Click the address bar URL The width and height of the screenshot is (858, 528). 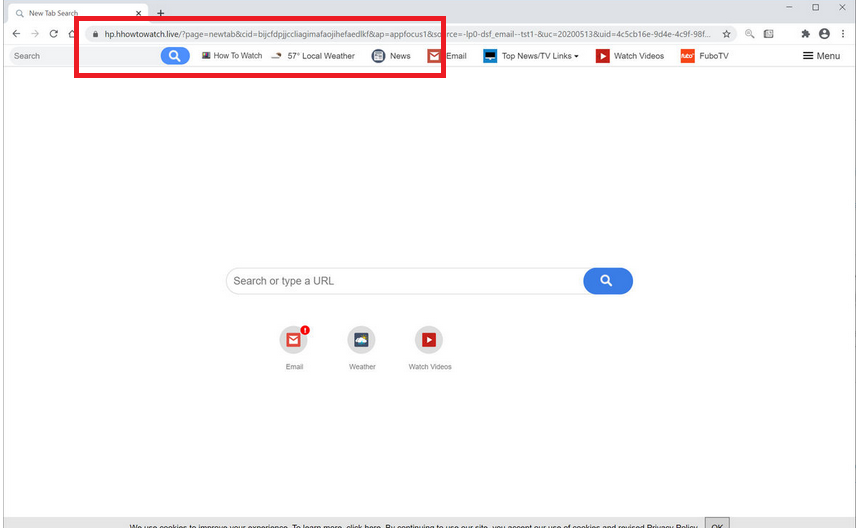tap(400, 34)
